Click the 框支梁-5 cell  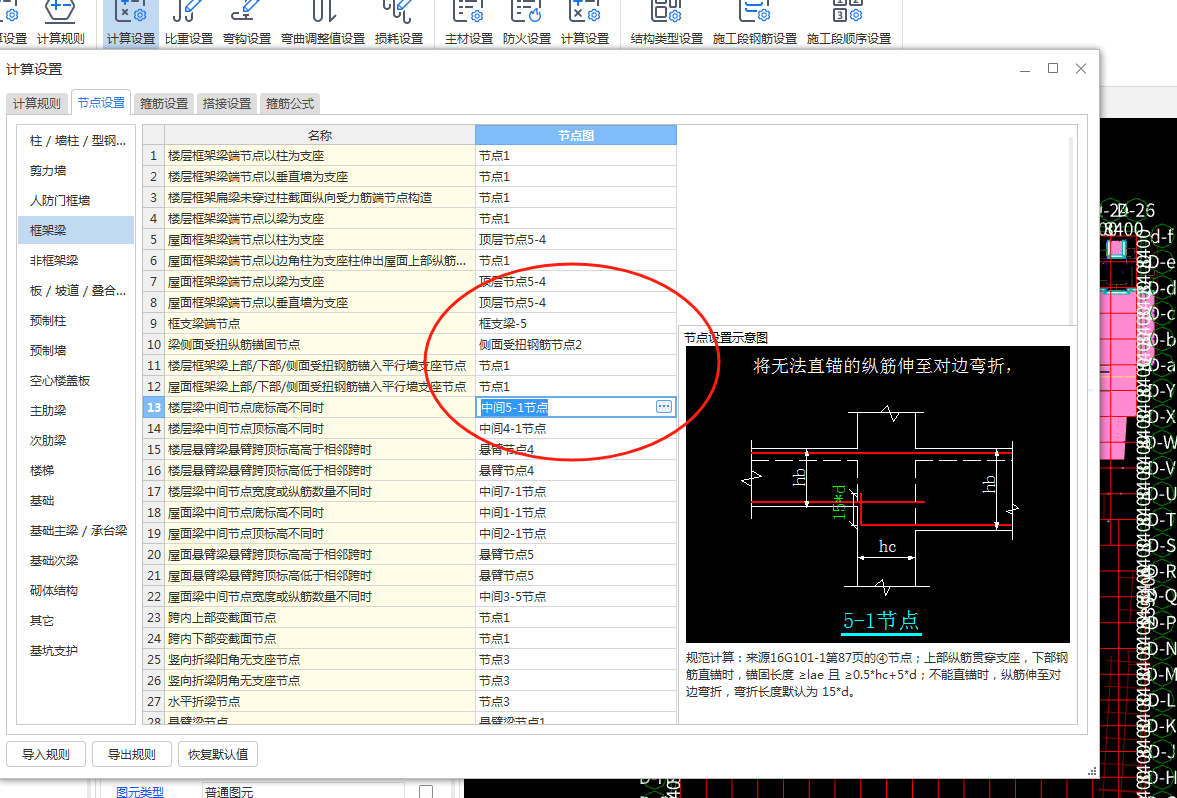click(576, 324)
